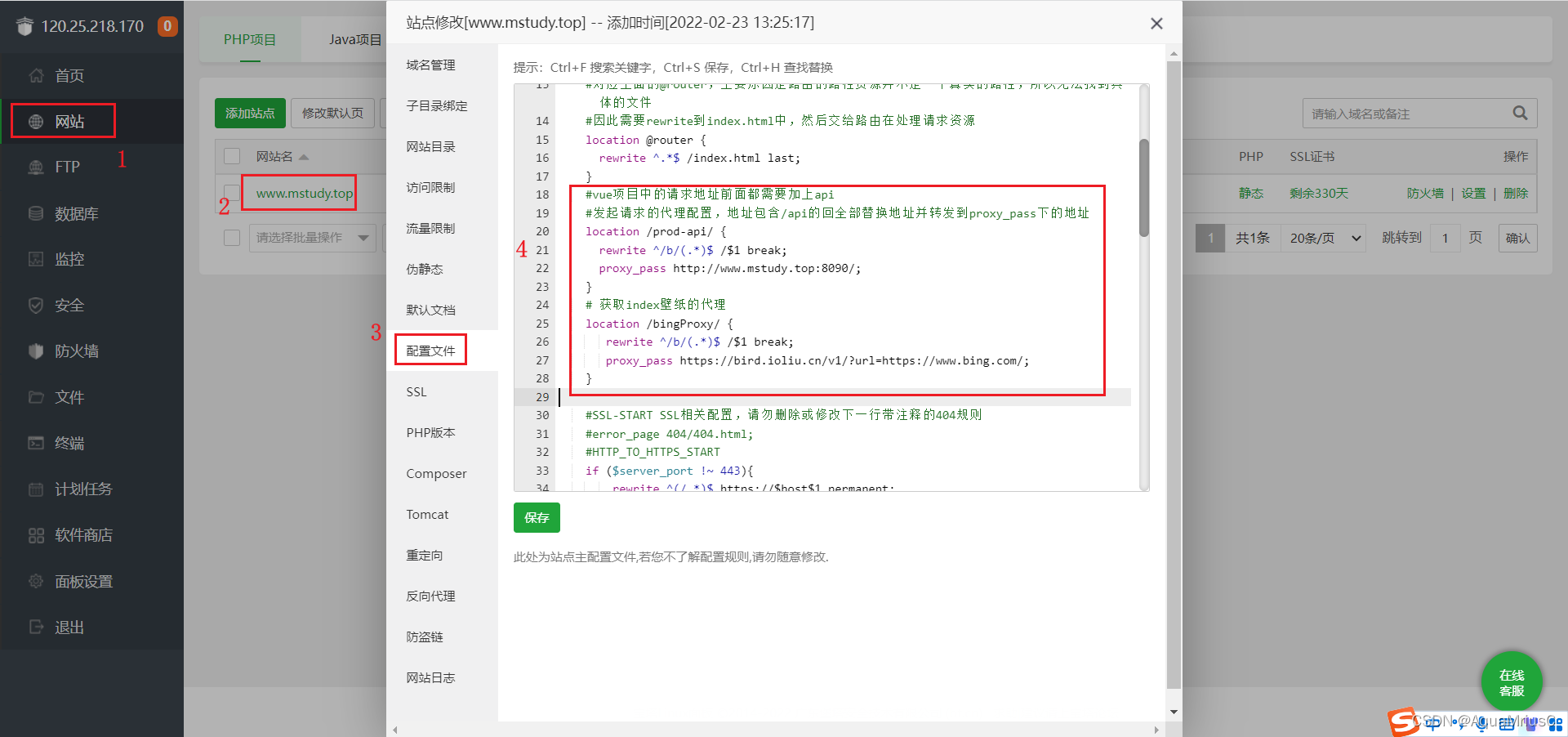Open Tomcat in dialog menu
Screen dimensions: 1568x737
click(443, 514)
